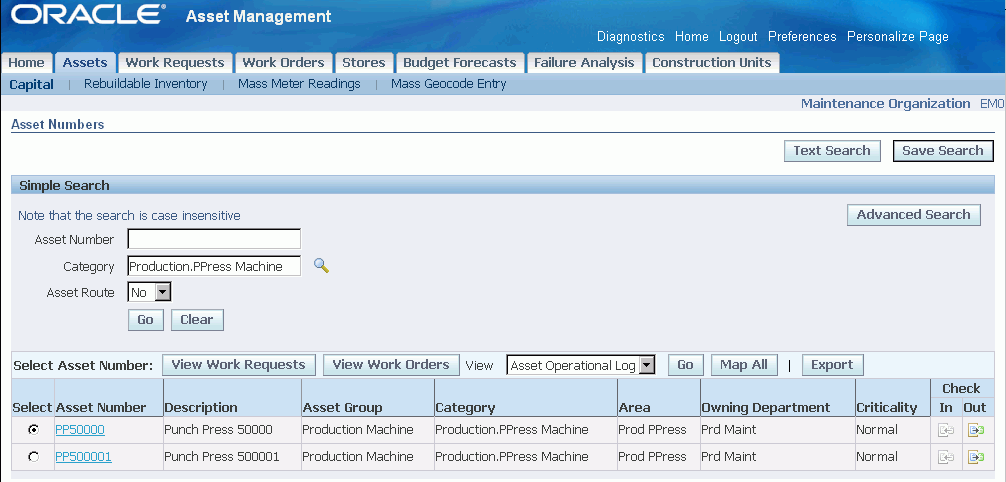Click the Check Out icon for PP50000
Viewport: 1006px width, 482px height.
(976, 430)
